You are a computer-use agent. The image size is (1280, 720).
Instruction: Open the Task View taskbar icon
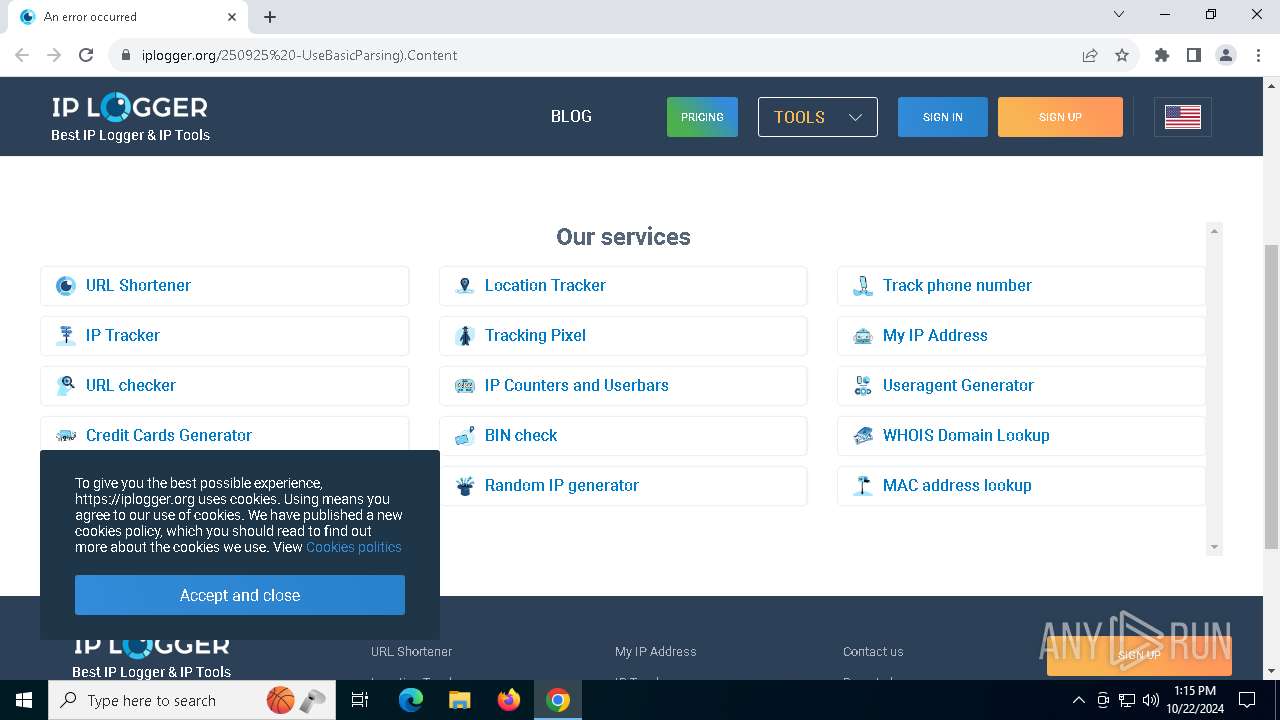[360, 700]
